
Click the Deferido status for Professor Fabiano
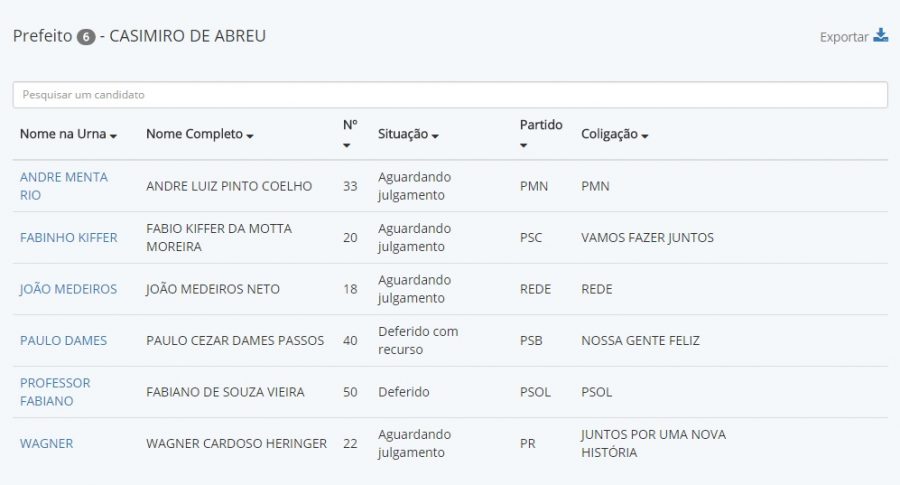(x=403, y=392)
